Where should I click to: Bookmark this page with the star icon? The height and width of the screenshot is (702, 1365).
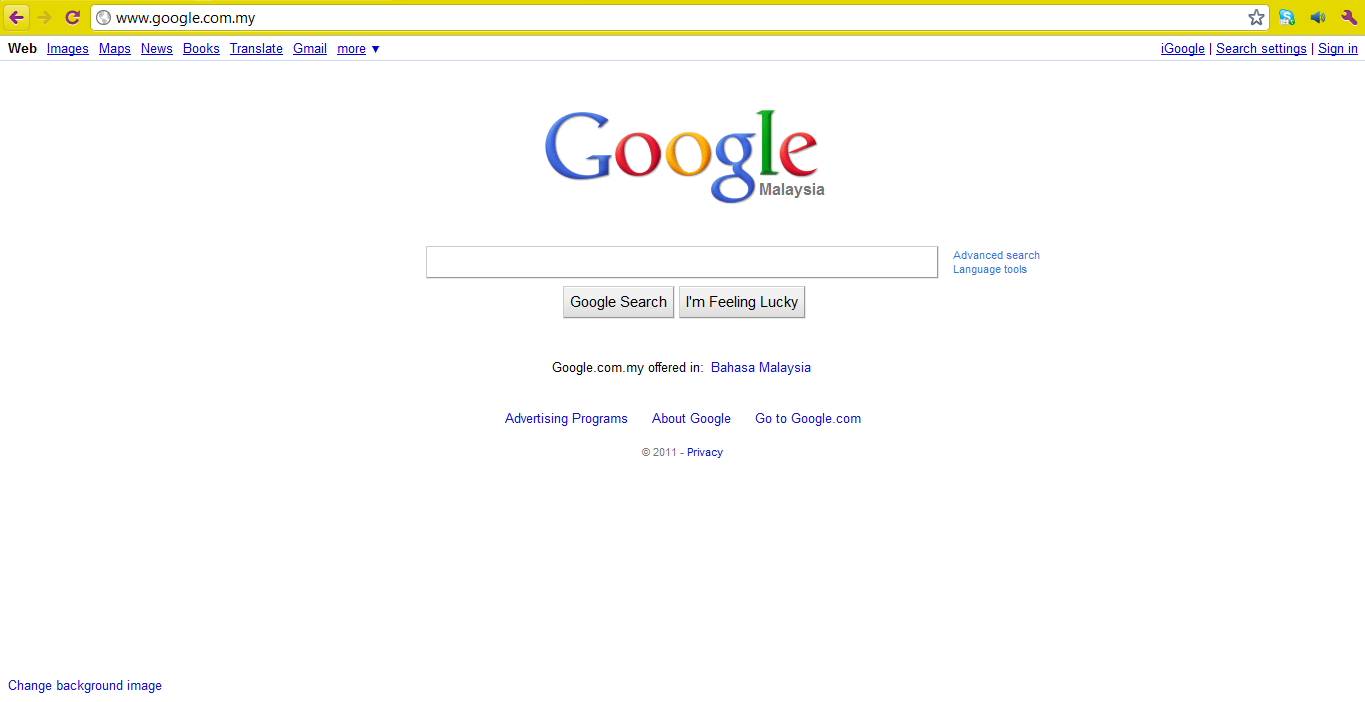(x=1256, y=17)
